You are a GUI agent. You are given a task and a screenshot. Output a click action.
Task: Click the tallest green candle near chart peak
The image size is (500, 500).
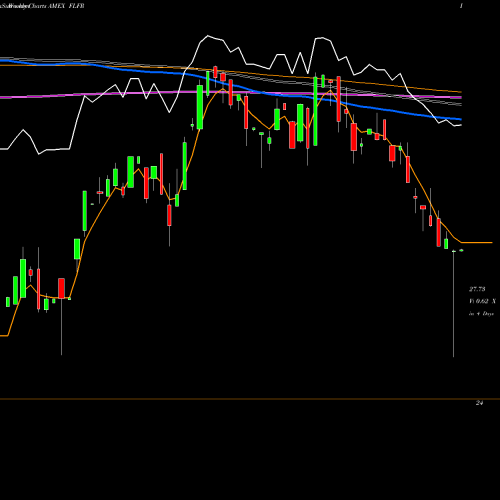click(315, 111)
